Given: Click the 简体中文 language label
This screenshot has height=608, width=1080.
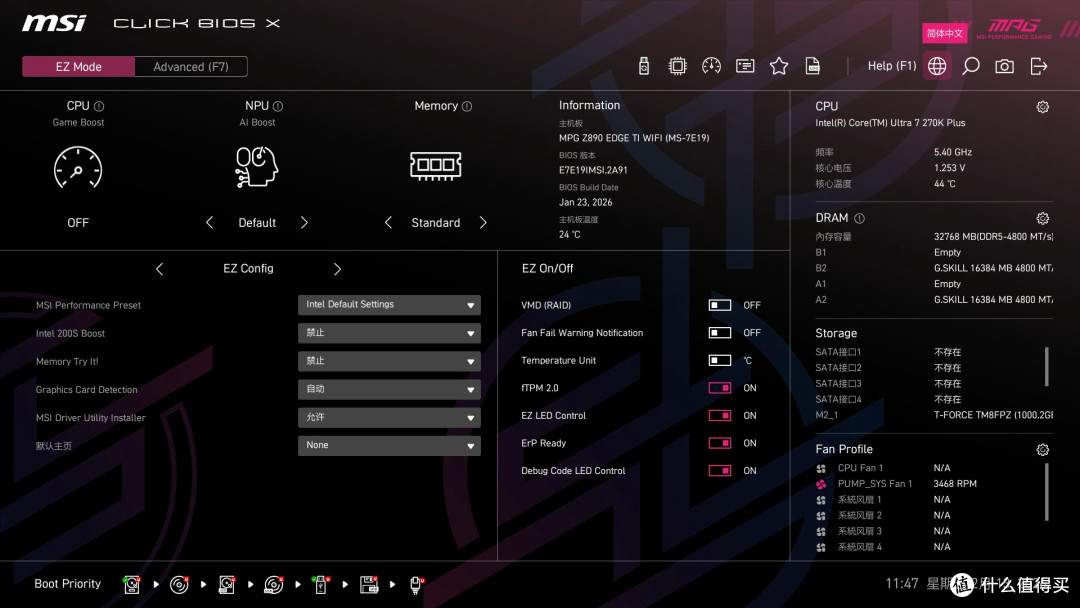Looking at the screenshot, I should 944,33.
